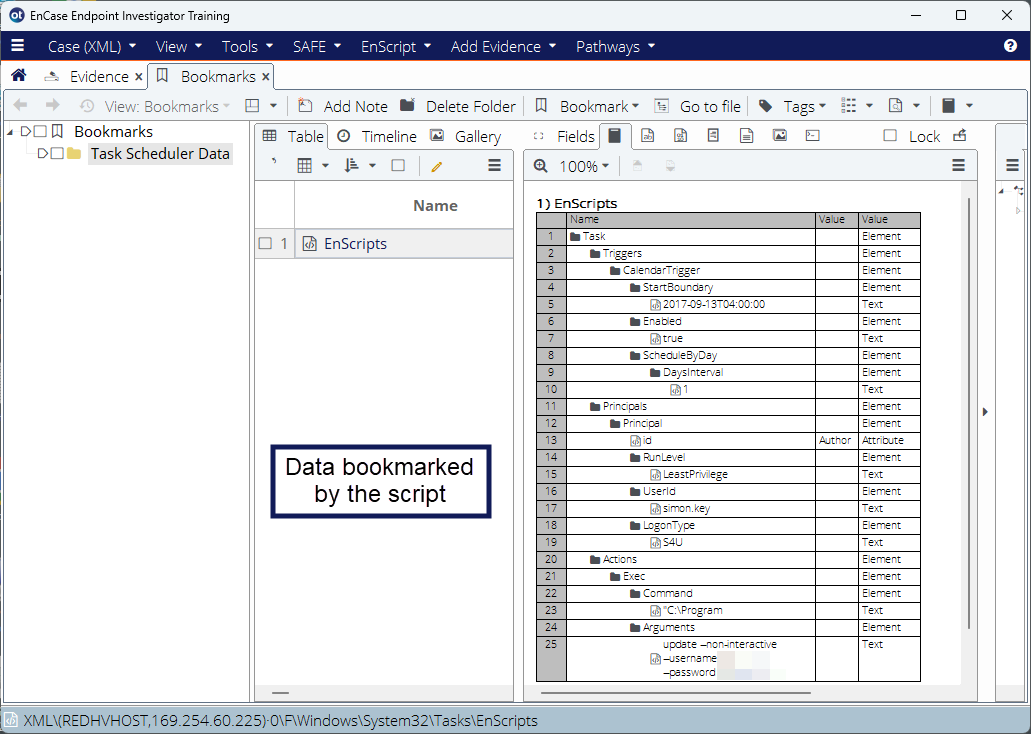Open the hamburger application menu
The width and height of the screenshot is (1031, 734).
click(x=18, y=46)
